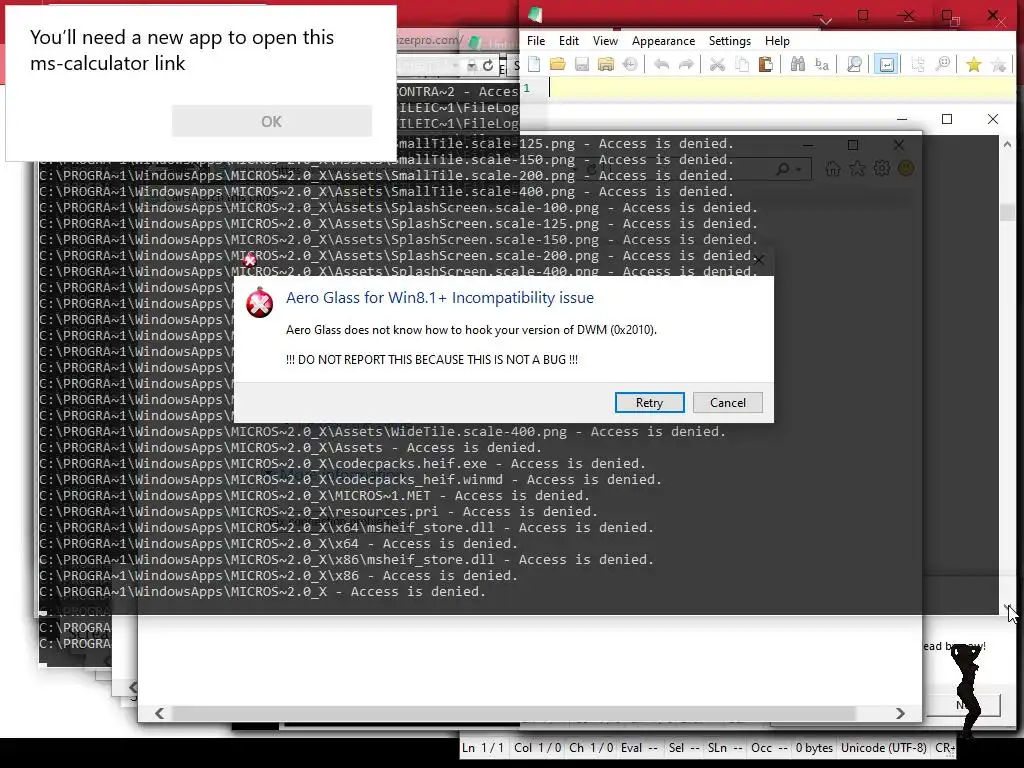The height and width of the screenshot is (768, 1024).
Task: Click the Ln 1/1 status bar entry
Action: coord(483,748)
